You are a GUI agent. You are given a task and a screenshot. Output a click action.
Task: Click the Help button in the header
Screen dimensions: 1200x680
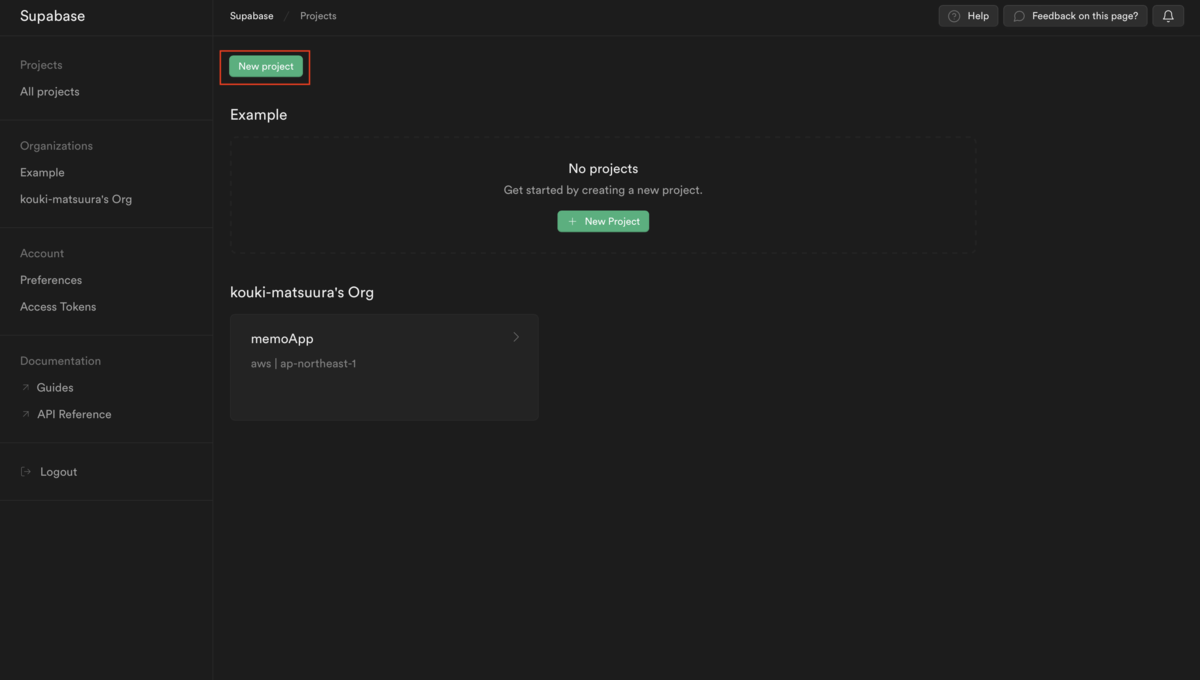click(968, 16)
